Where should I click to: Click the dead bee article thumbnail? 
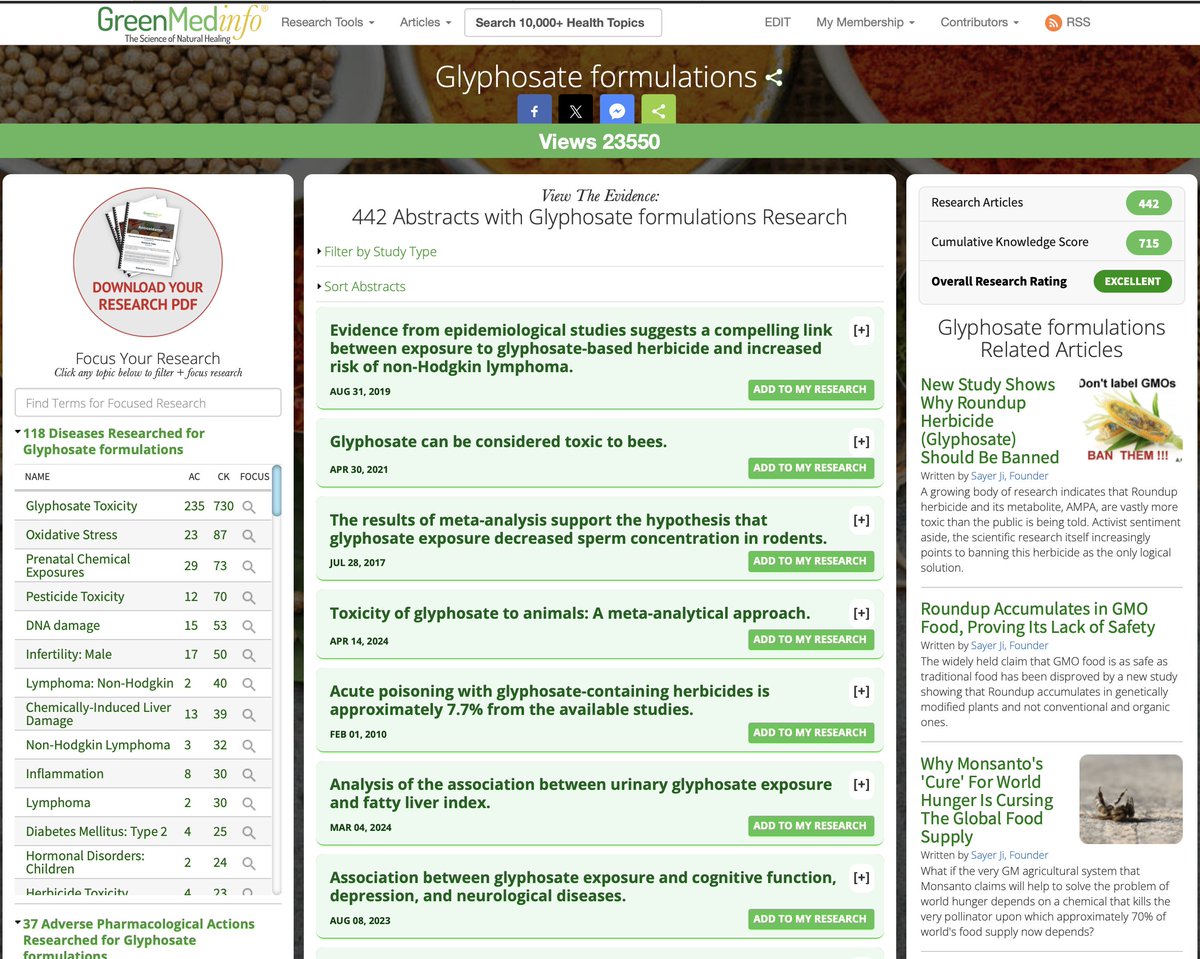point(1131,799)
